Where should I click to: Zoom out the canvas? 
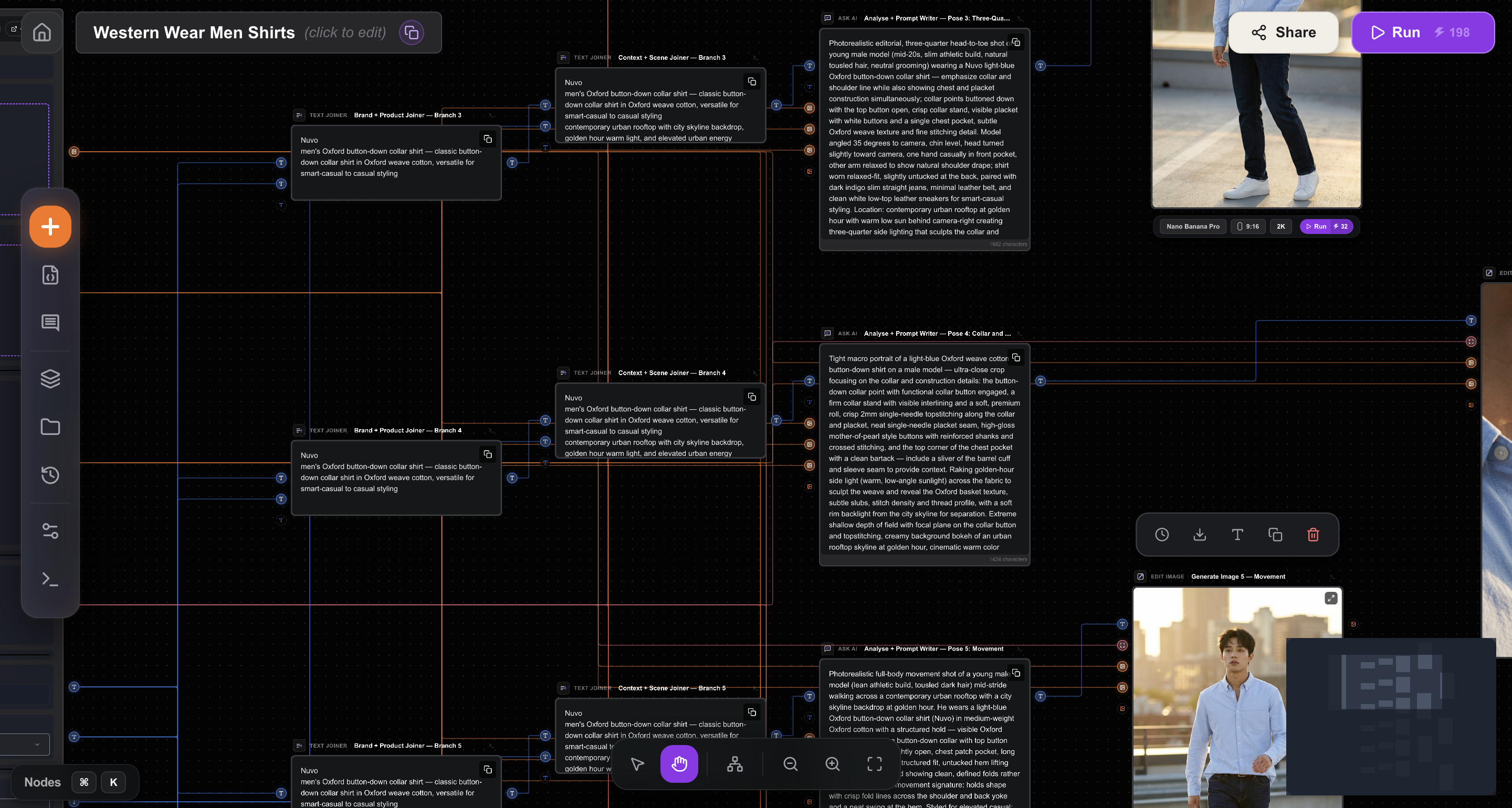[791, 763]
